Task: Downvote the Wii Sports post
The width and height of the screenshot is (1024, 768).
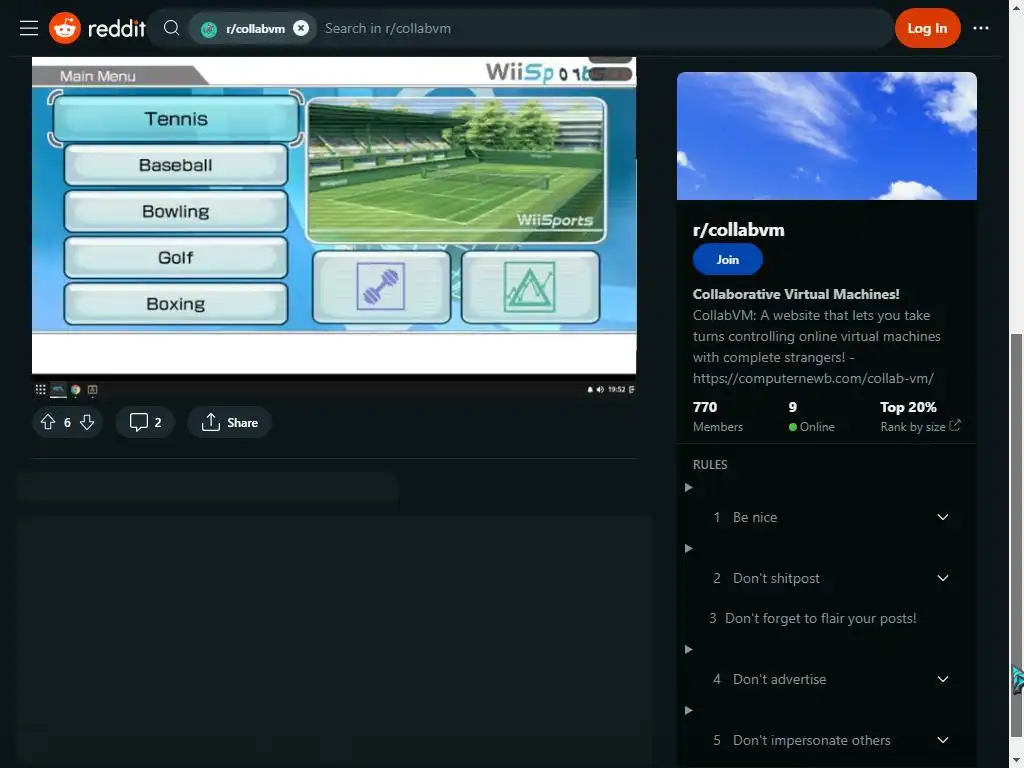Action: pyautogui.click(x=87, y=423)
